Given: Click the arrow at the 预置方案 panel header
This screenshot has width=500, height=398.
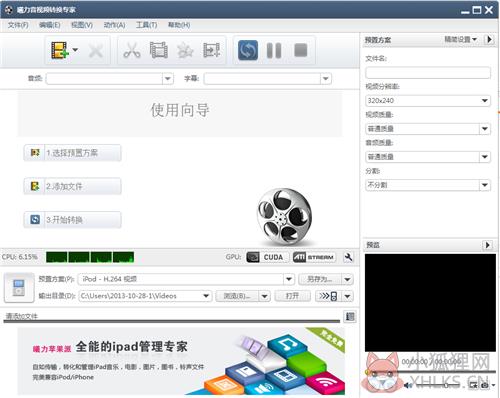Looking at the screenshot, I should (489, 39).
